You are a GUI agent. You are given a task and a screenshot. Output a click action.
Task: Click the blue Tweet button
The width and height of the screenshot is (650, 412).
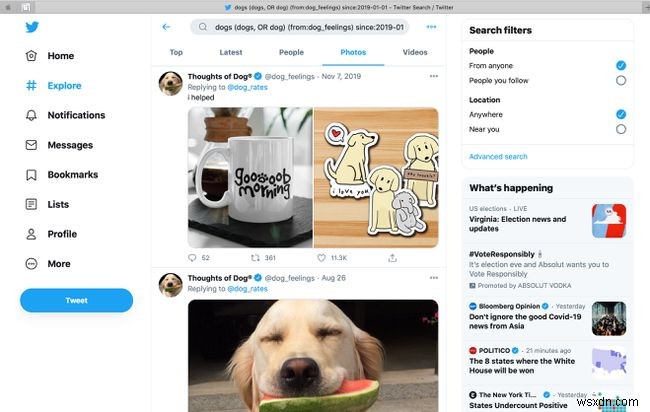tap(76, 300)
